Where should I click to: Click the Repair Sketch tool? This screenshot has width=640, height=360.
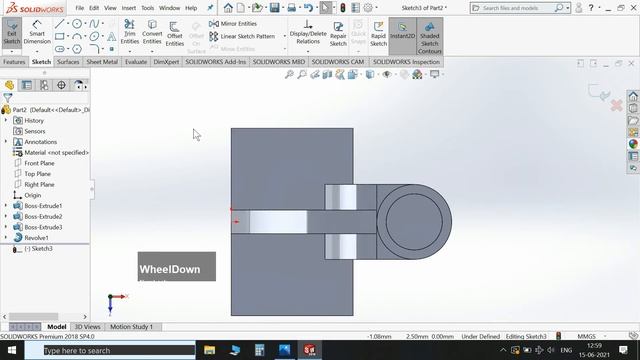[338, 33]
